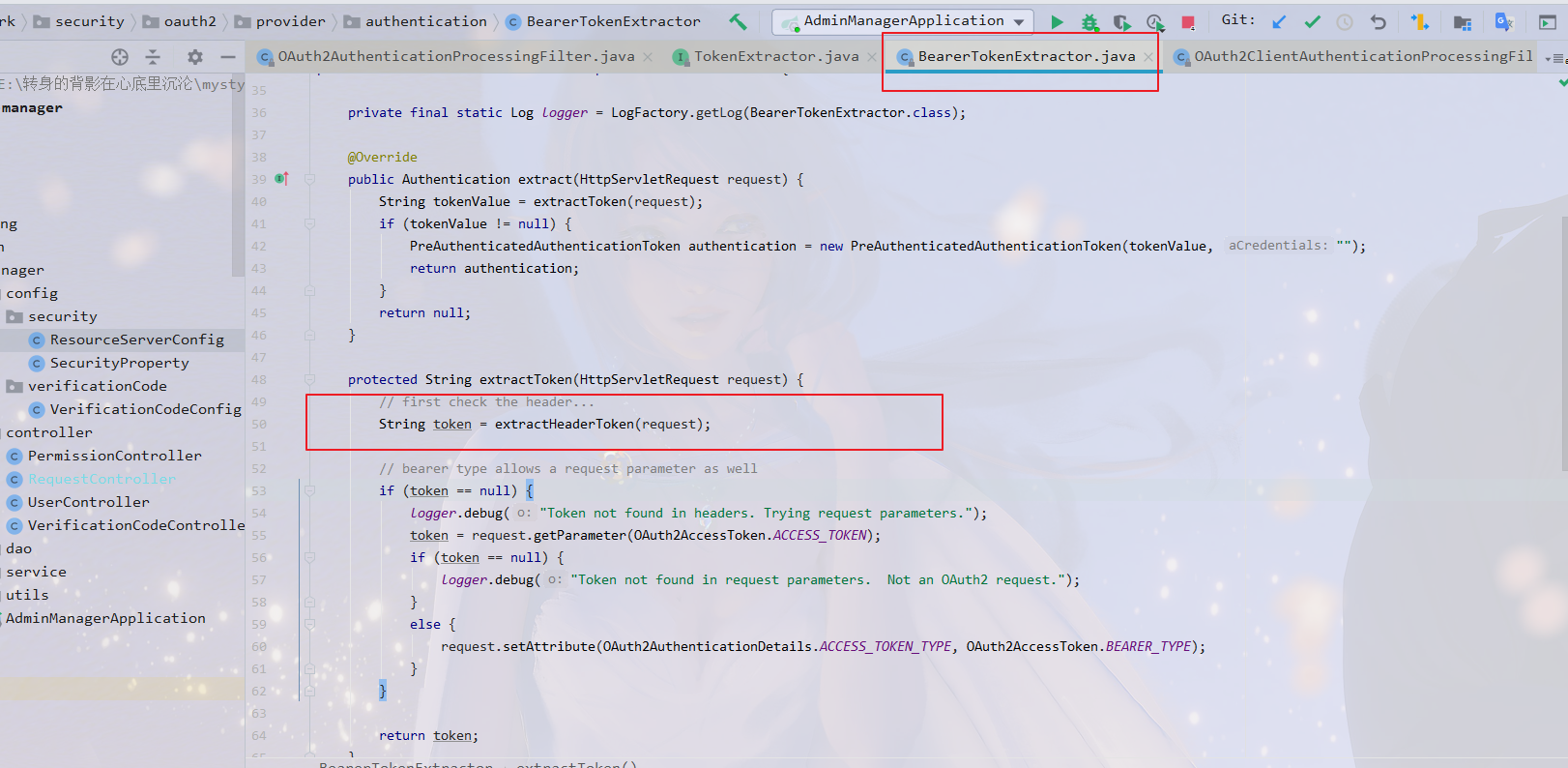Close the BearerTokenExtractor.java tab
Viewport: 1568px width, 768px height.
[x=1147, y=57]
